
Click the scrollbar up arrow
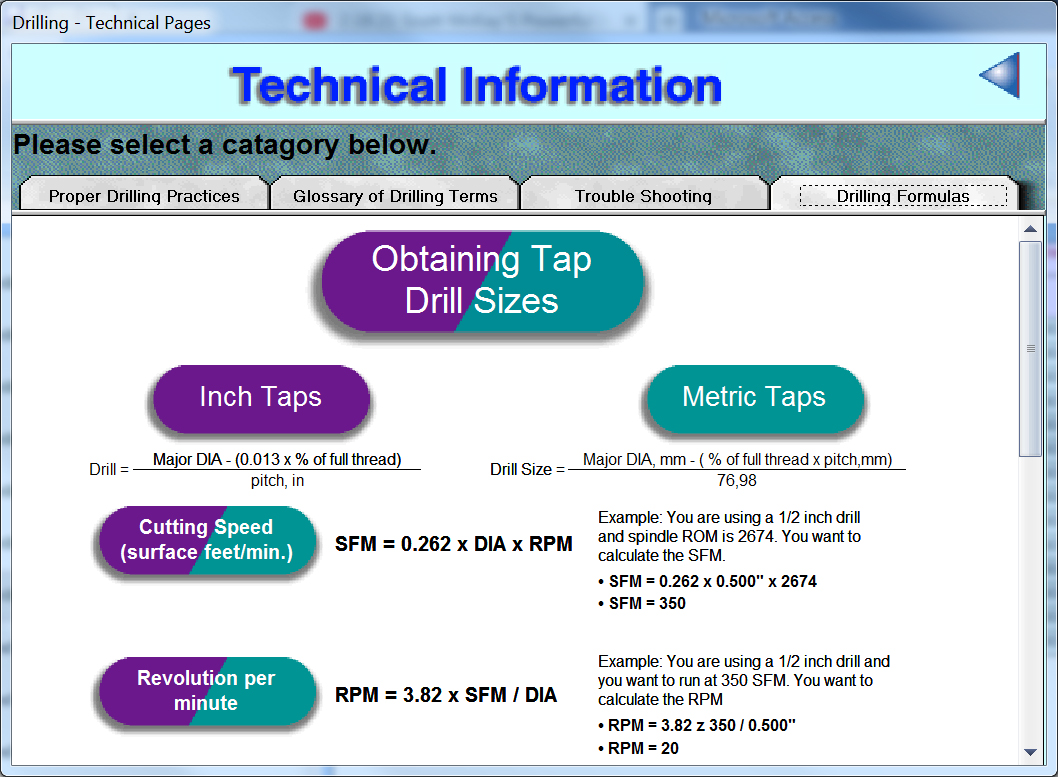1030,228
